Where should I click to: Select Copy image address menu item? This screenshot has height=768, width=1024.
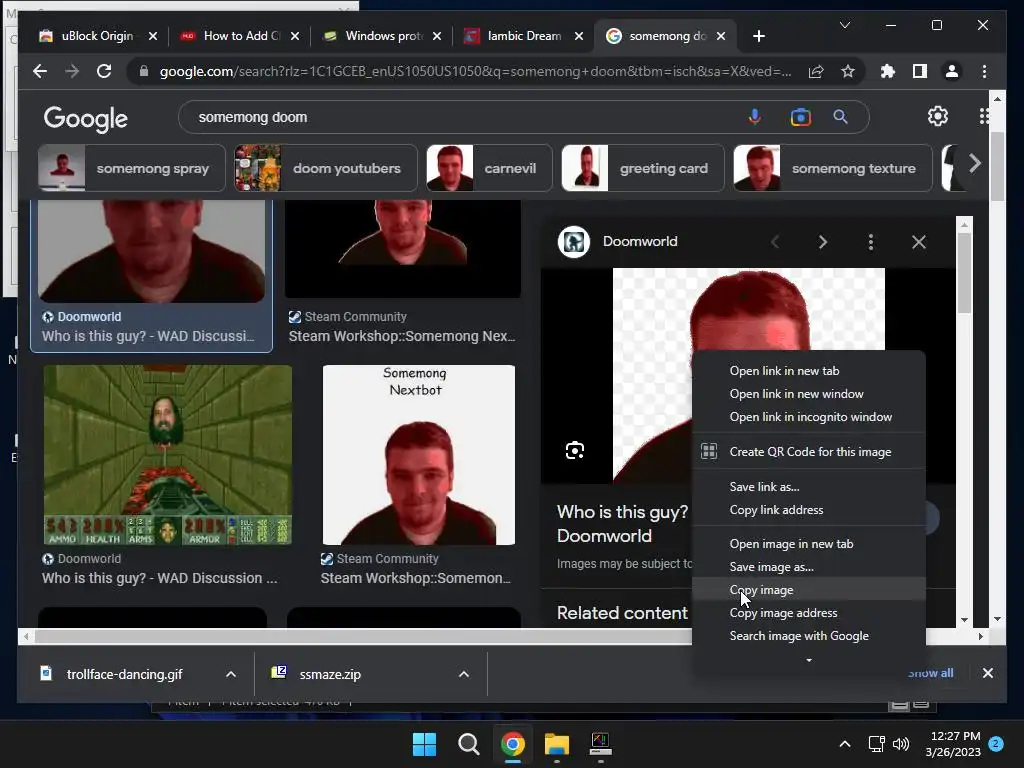809,613
